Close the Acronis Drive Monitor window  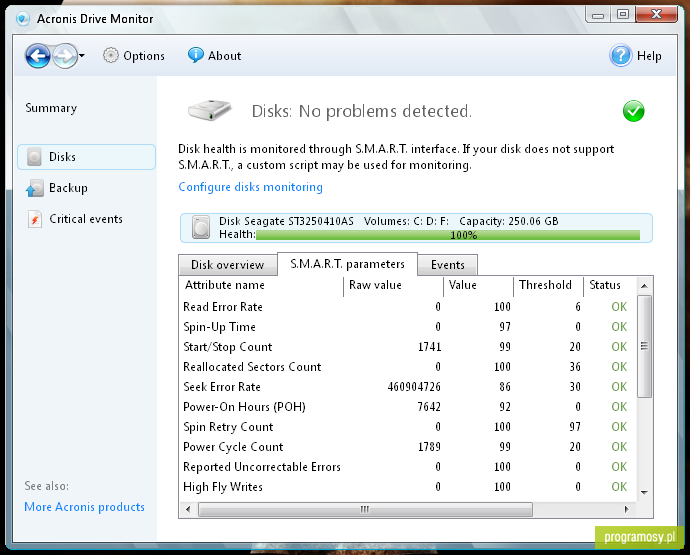pyautogui.click(x=656, y=15)
